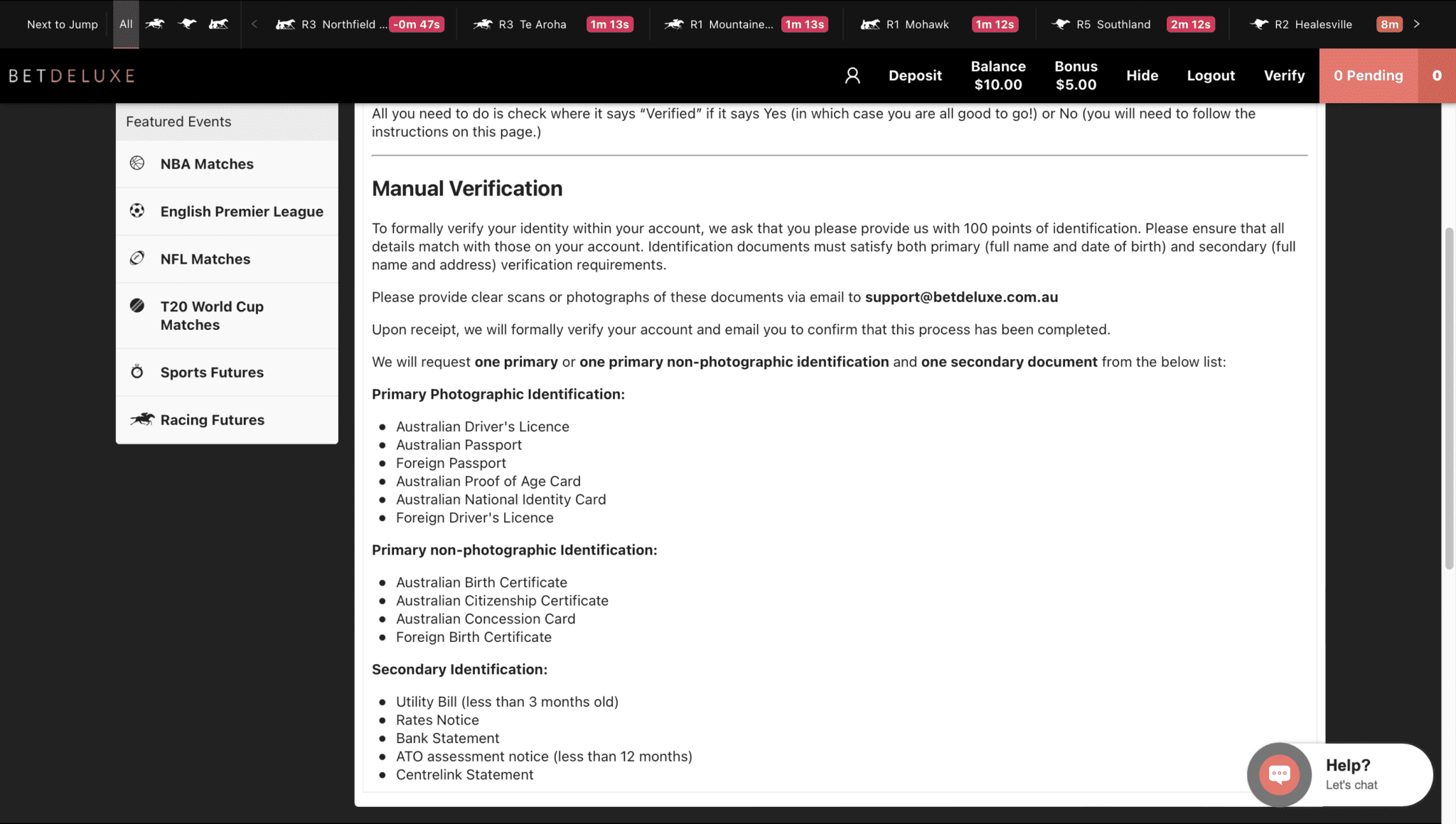Image resolution: width=1456 pixels, height=824 pixels.
Task: Select the horse racing filter icon
Action: 155,24
